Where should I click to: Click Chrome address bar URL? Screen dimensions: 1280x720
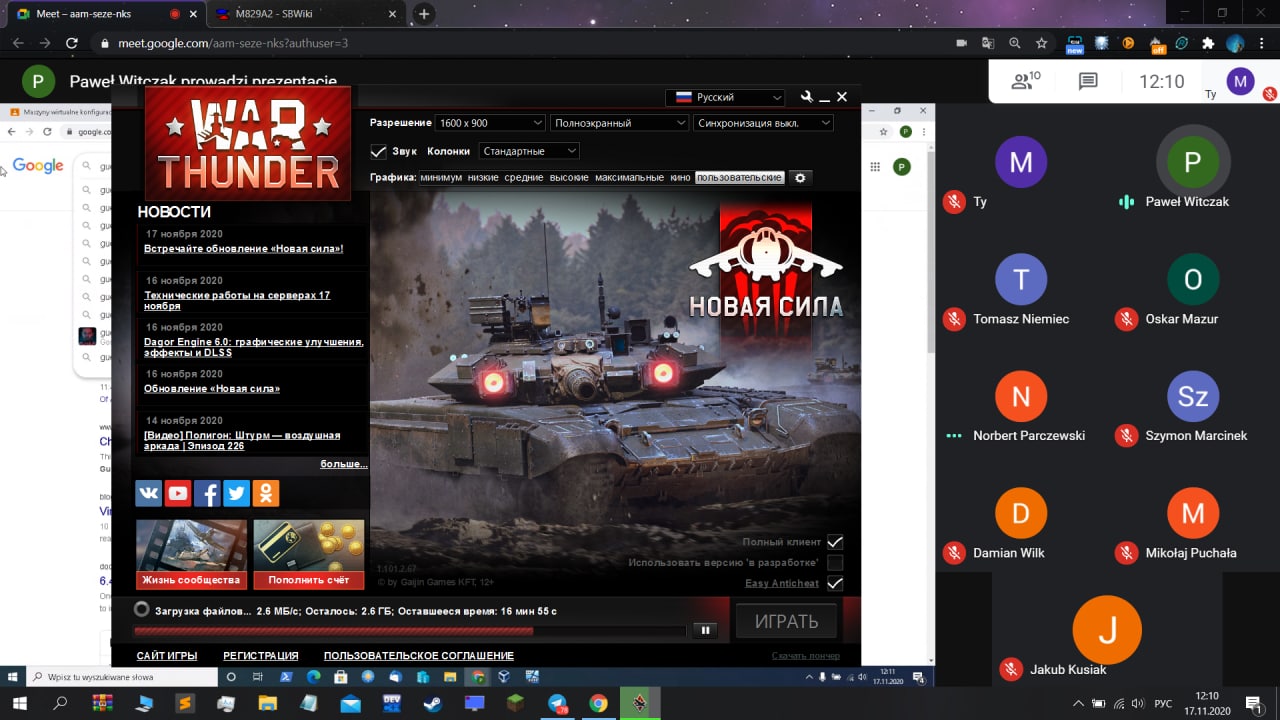(233, 44)
